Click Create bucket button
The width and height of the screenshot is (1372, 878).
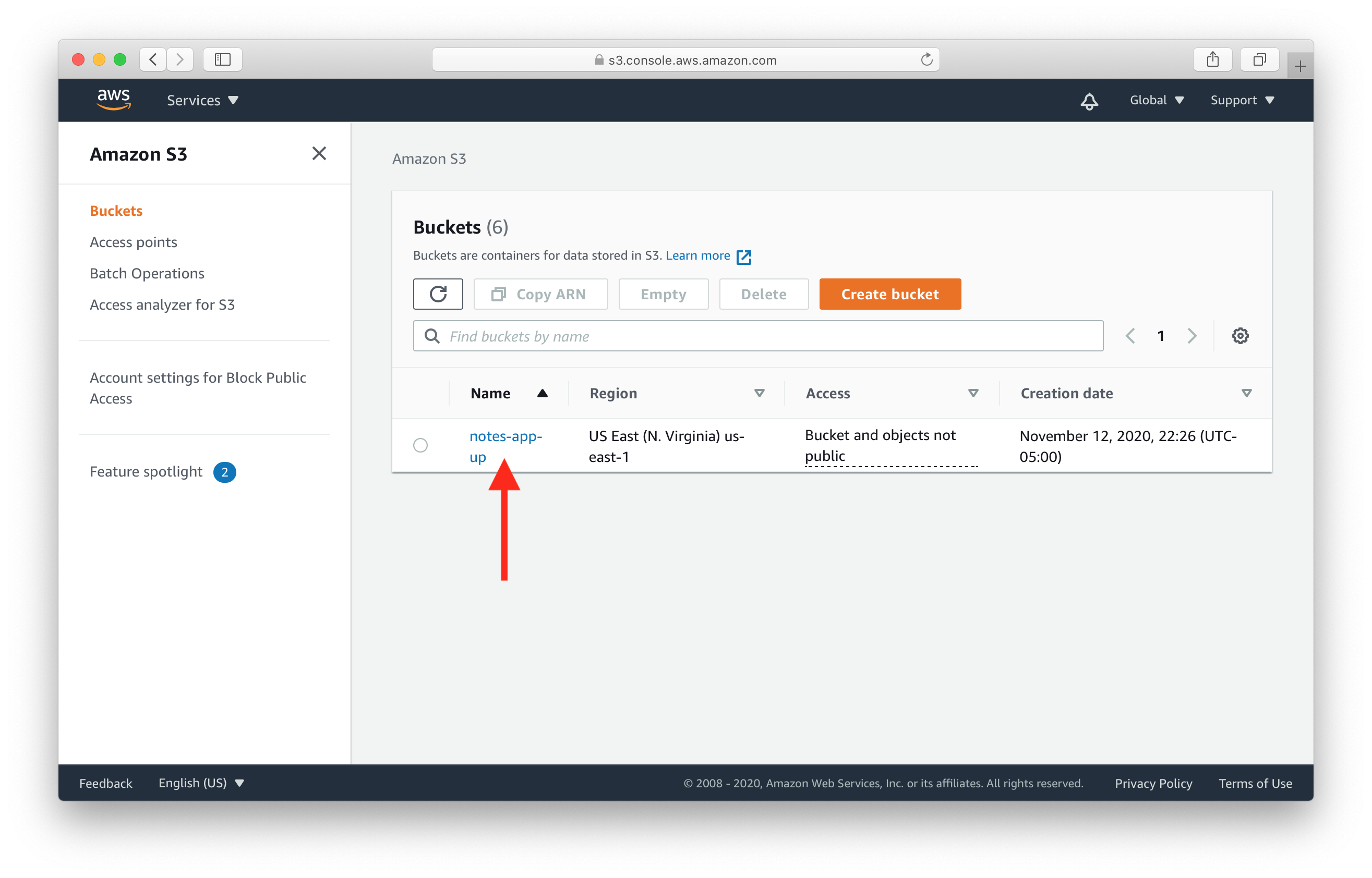(889, 293)
